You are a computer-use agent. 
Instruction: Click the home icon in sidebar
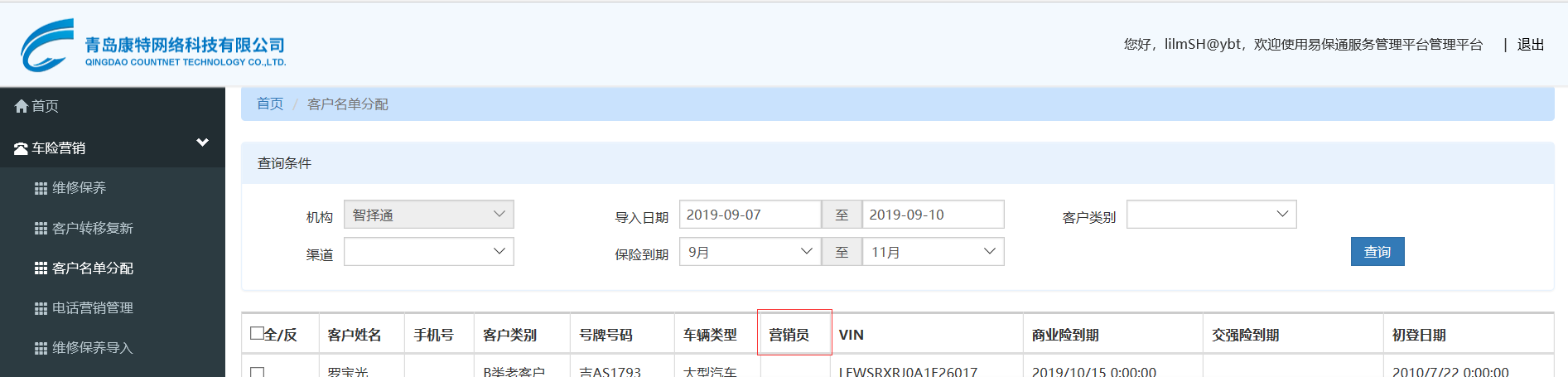22,106
